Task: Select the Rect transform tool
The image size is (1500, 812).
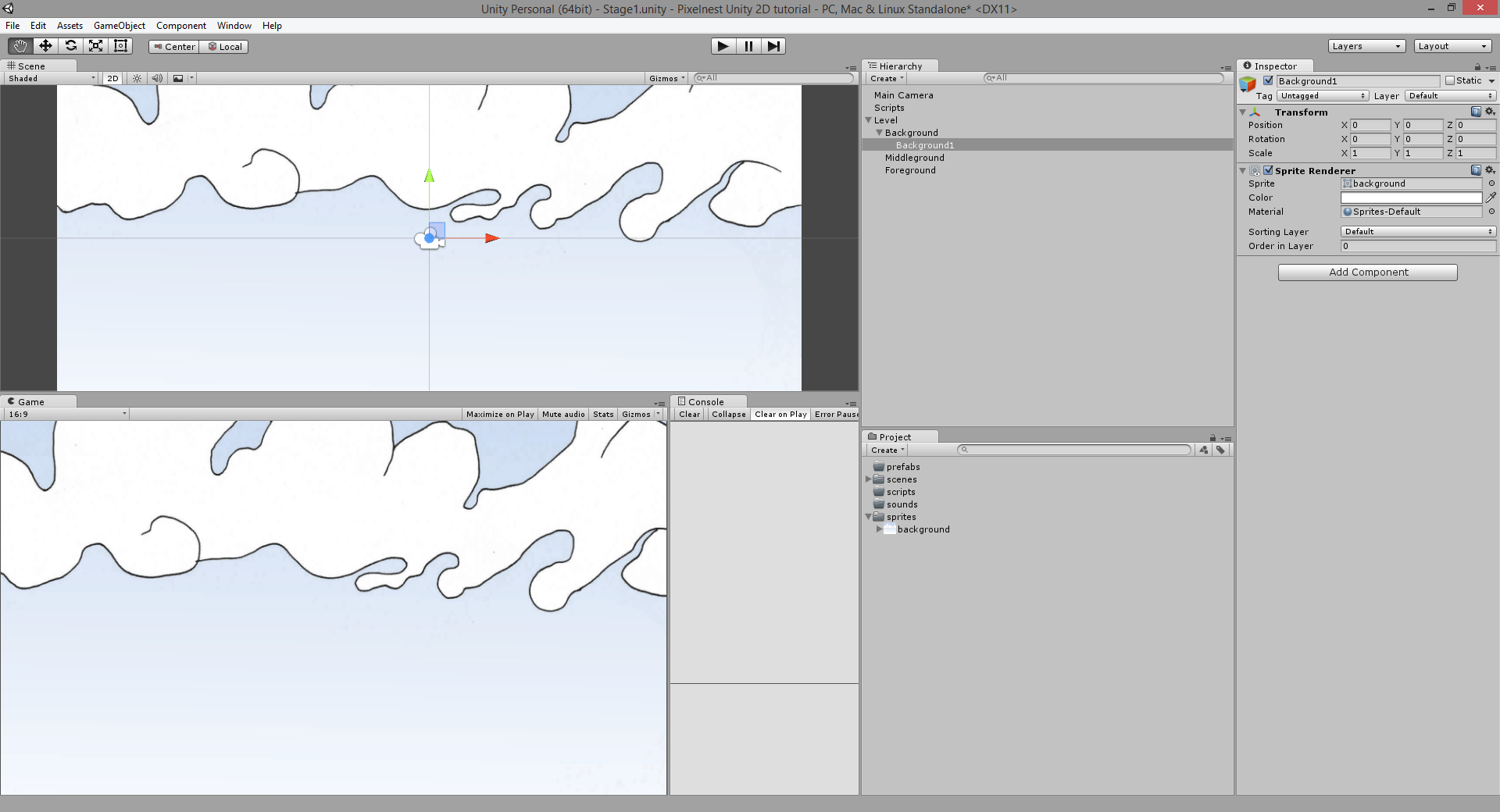Action: [x=120, y=45]
